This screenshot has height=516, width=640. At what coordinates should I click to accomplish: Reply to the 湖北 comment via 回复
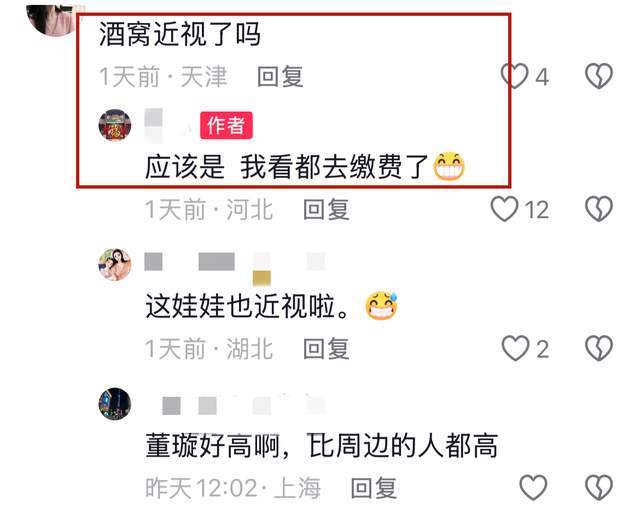[326, 349]
